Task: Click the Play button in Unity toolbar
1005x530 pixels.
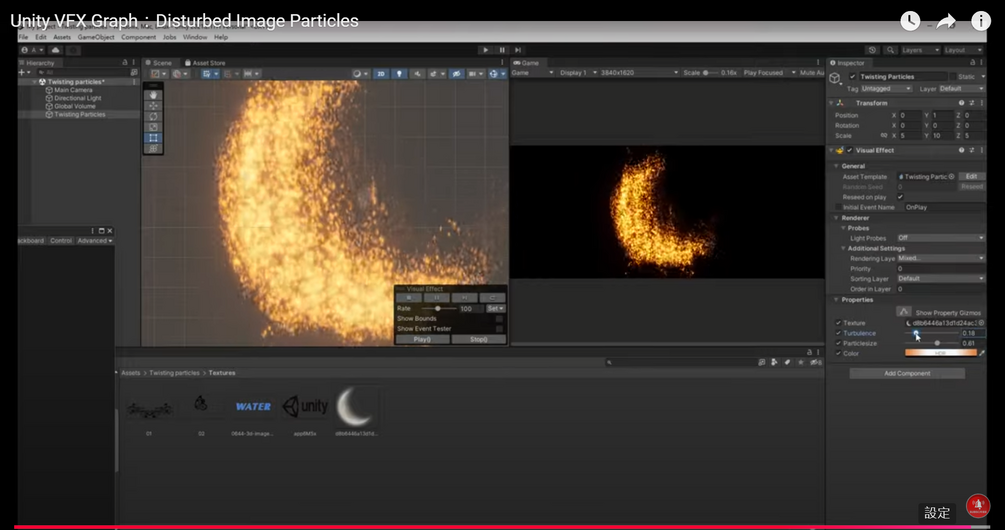Action: coord(486,50)
